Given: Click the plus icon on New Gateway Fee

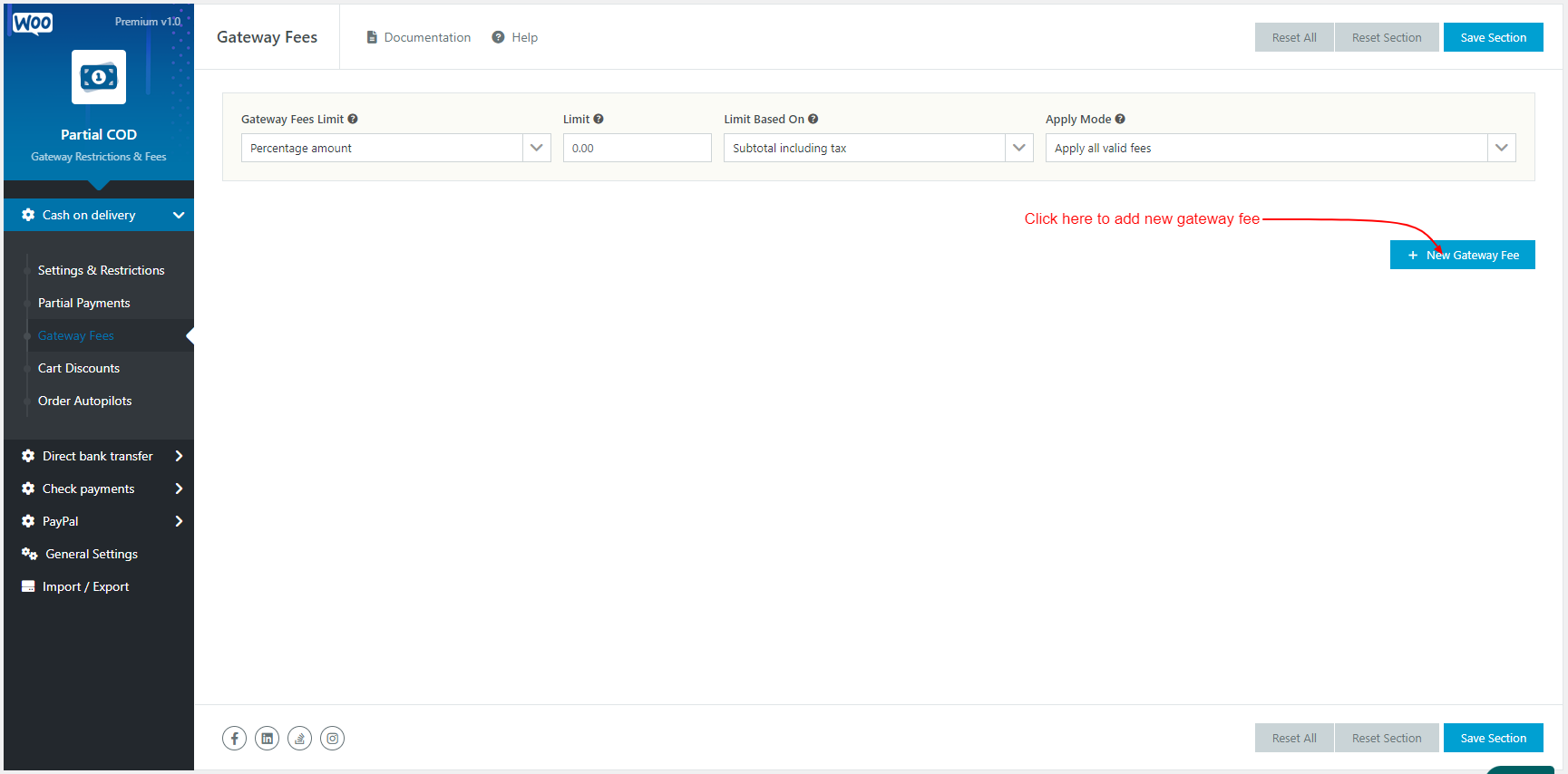Looking at the screenshot, I should click(1413, 256).
